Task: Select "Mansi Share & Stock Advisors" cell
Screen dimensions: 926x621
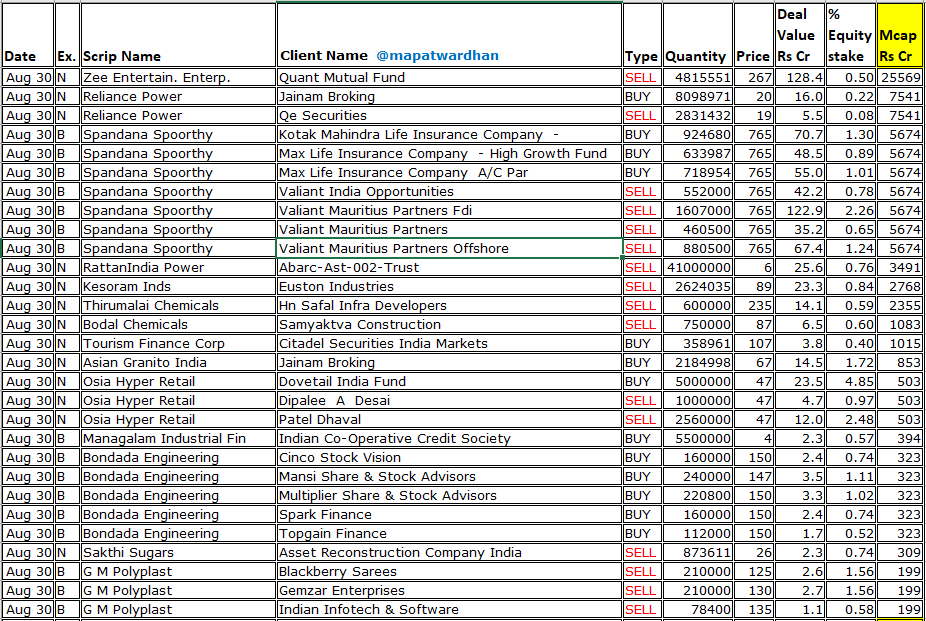Action: click(449, 476)
